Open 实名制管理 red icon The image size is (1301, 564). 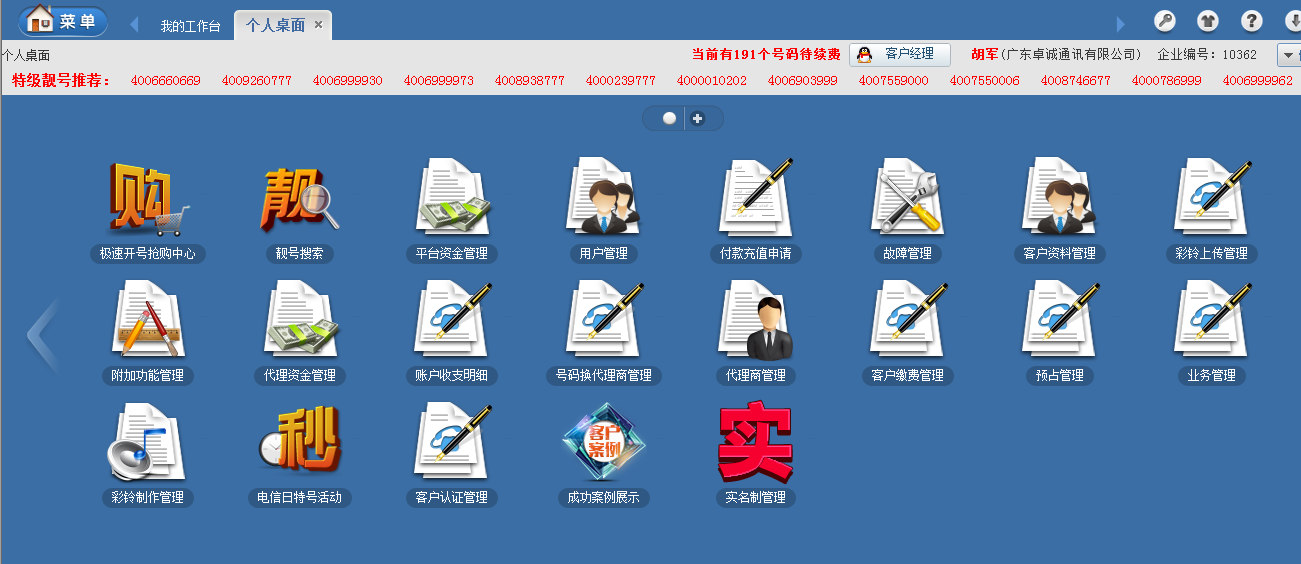click(755, 444)
